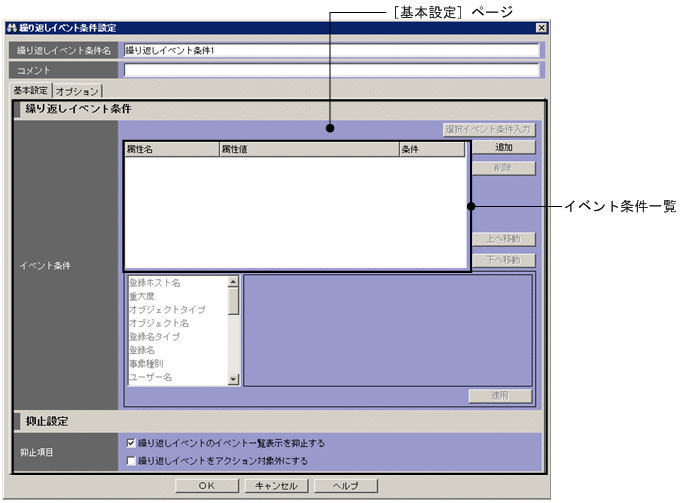Select the 条件 column header

coord(432,149)
